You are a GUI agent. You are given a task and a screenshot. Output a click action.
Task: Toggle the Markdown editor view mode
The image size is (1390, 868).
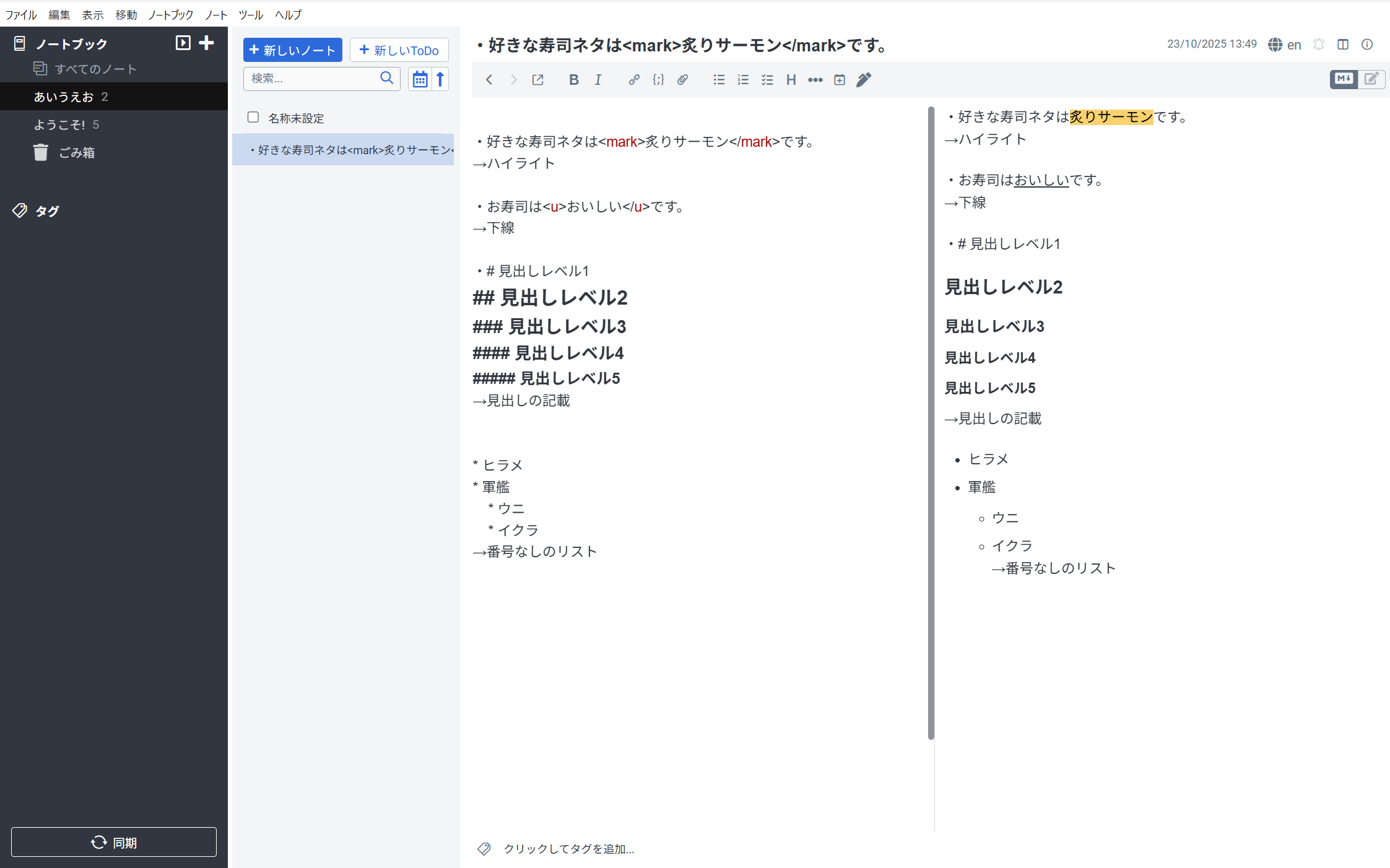coord(1344,79)
